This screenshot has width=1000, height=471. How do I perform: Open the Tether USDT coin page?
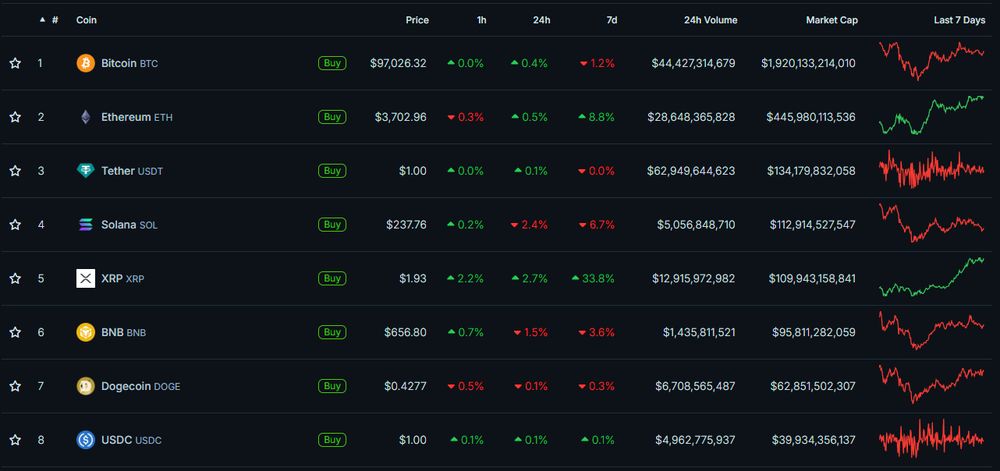[132, 171]
